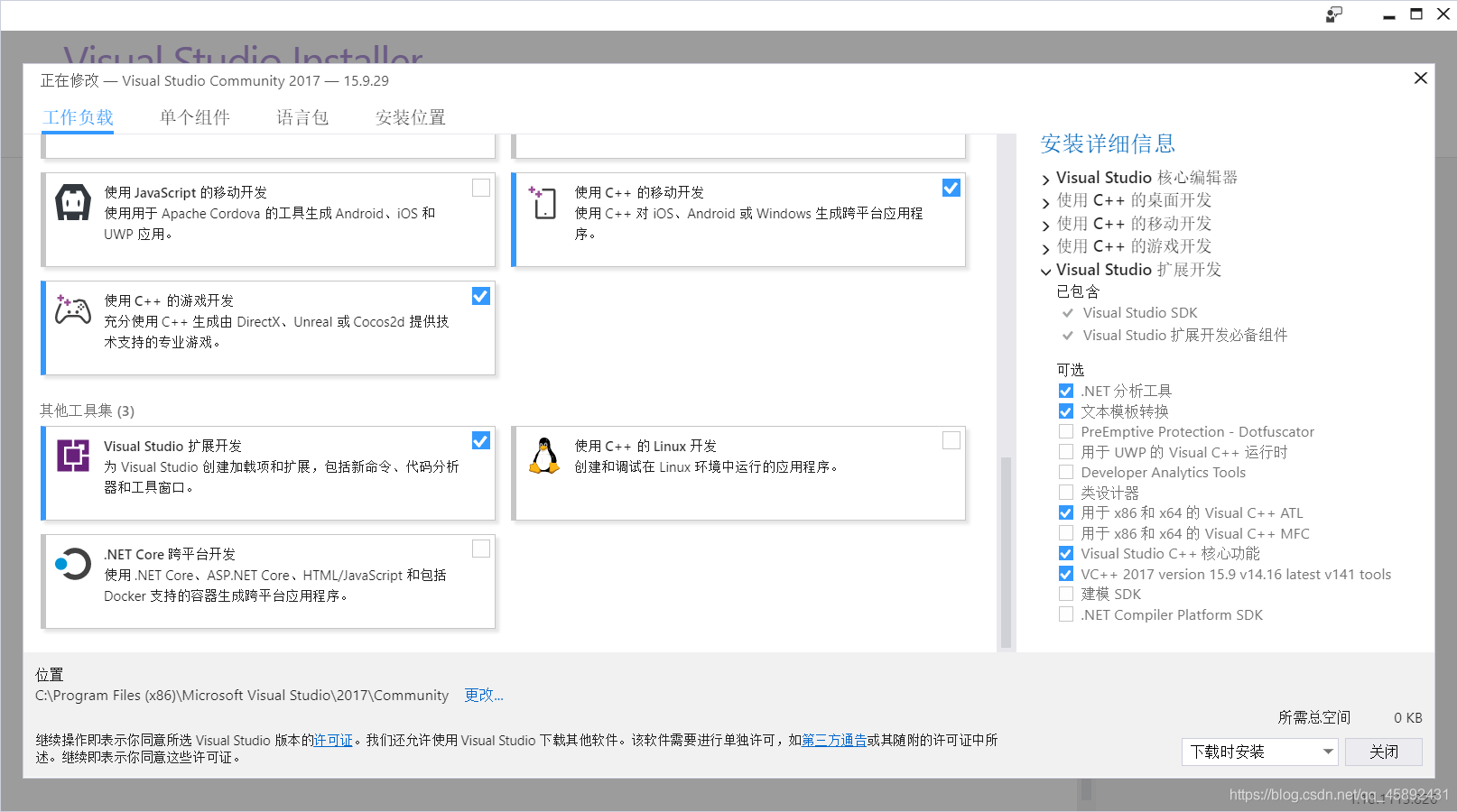Click the C++ mobile development phone icon
The width and height of the screenshot is (1457, 812).
coord(543,202)
